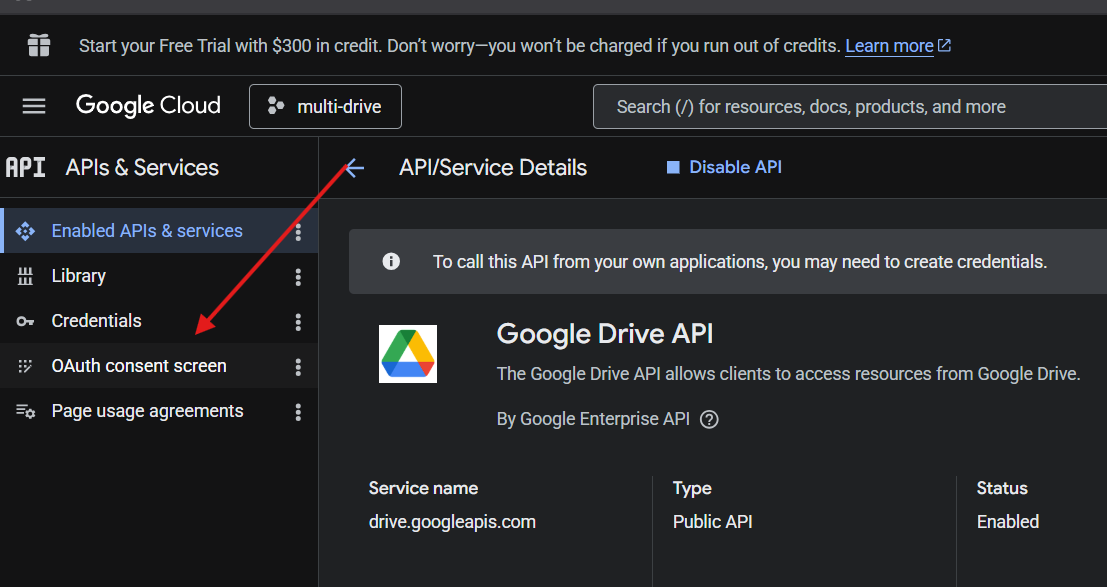The image size is (1107, 587).
Task: Open the Learn more link
Action: coord(898,46)
